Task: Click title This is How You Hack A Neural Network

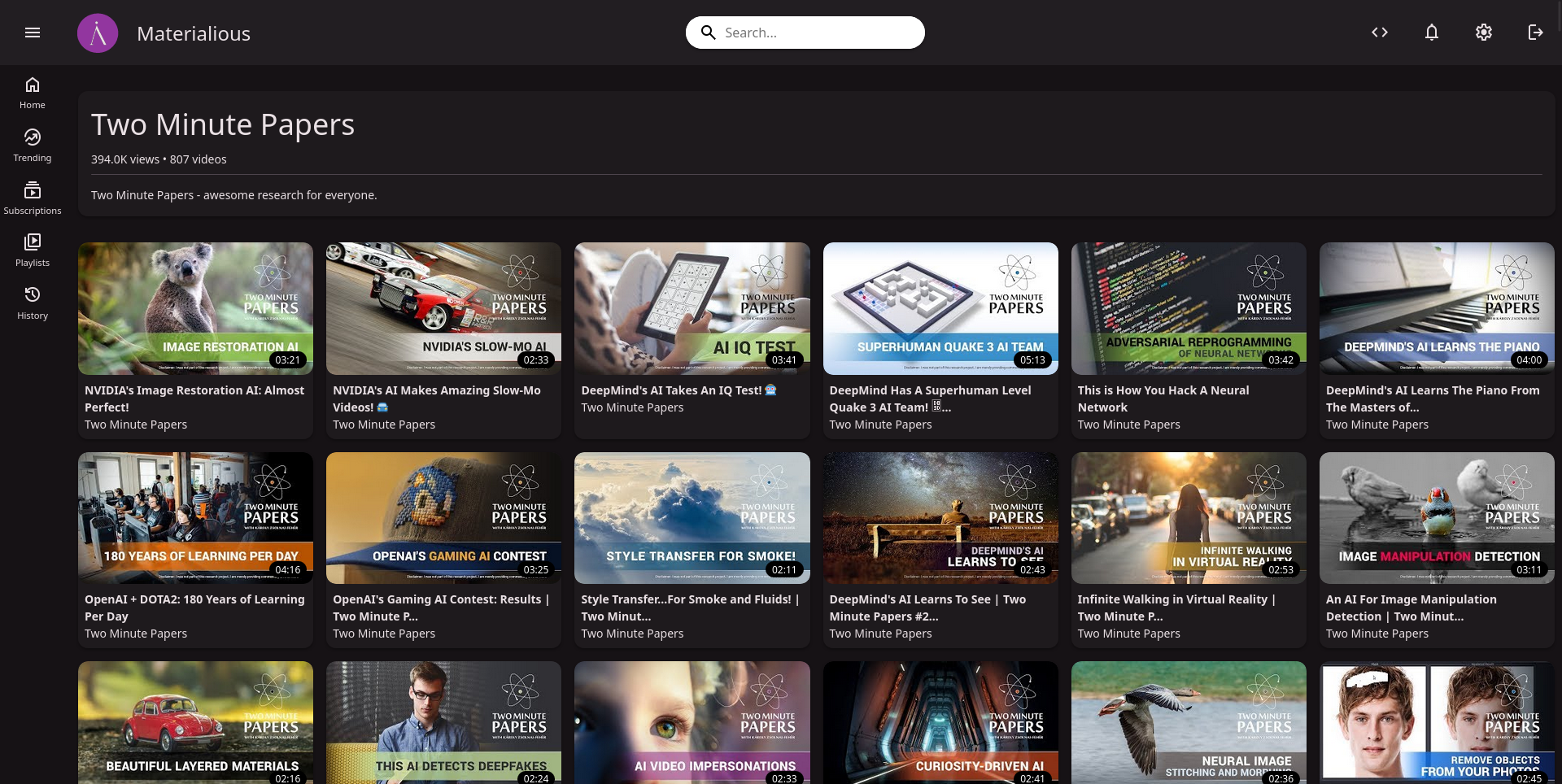Action: [1163, 399]
